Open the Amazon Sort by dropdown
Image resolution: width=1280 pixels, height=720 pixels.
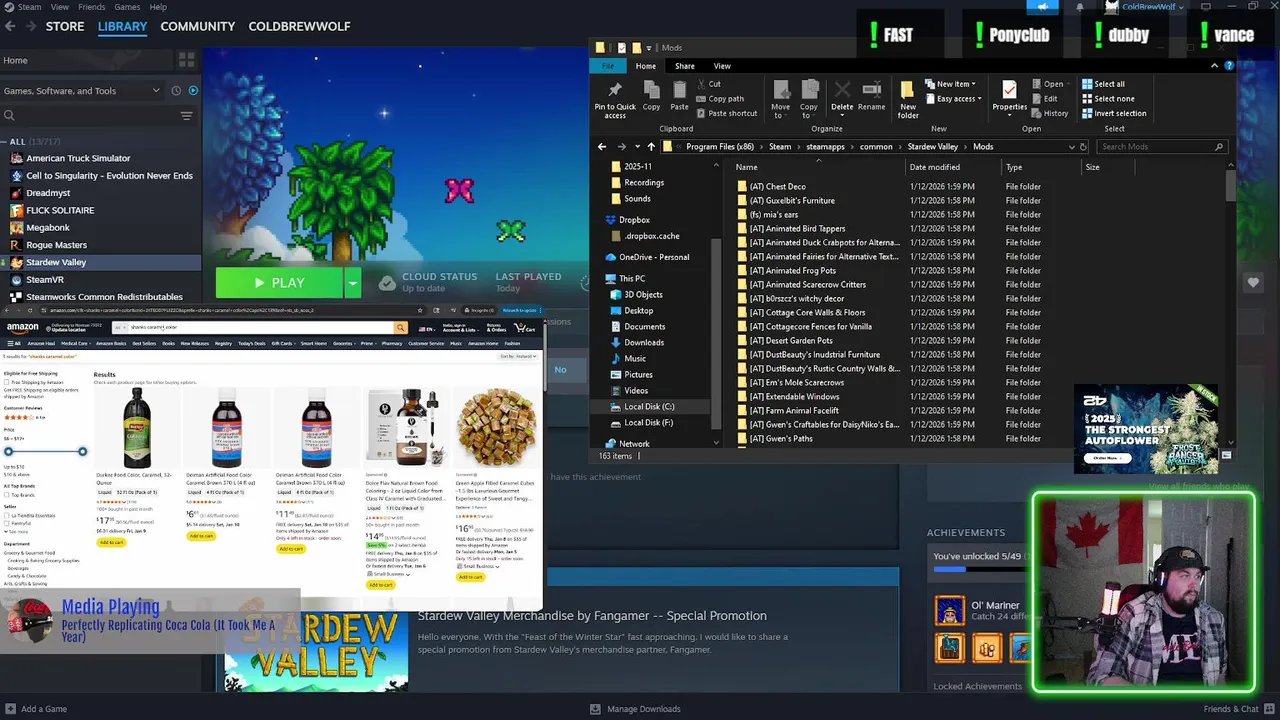pos(520,356)
